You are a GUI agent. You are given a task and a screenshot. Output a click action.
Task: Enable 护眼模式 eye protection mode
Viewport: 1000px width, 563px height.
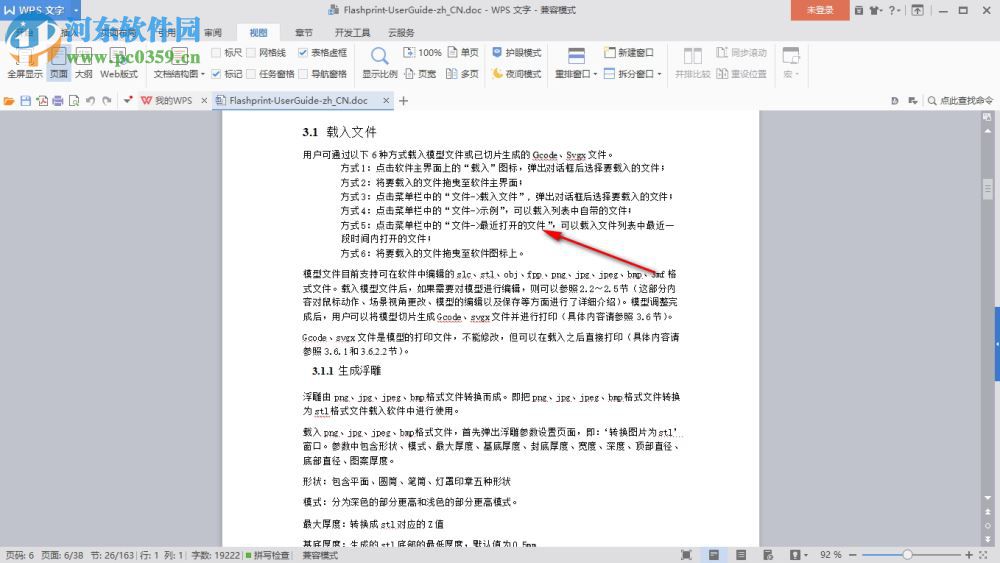(x=517, y=52)
